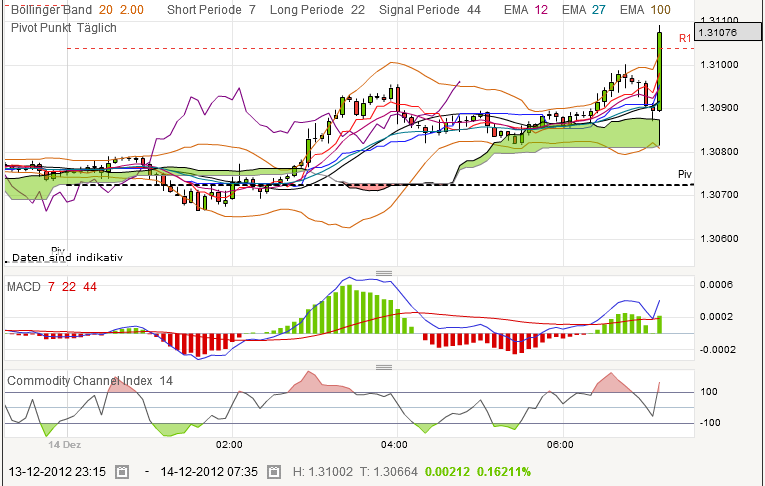Click the MACD indicator label
This screenshot has height=486, width=765.
tap(23, 287)
